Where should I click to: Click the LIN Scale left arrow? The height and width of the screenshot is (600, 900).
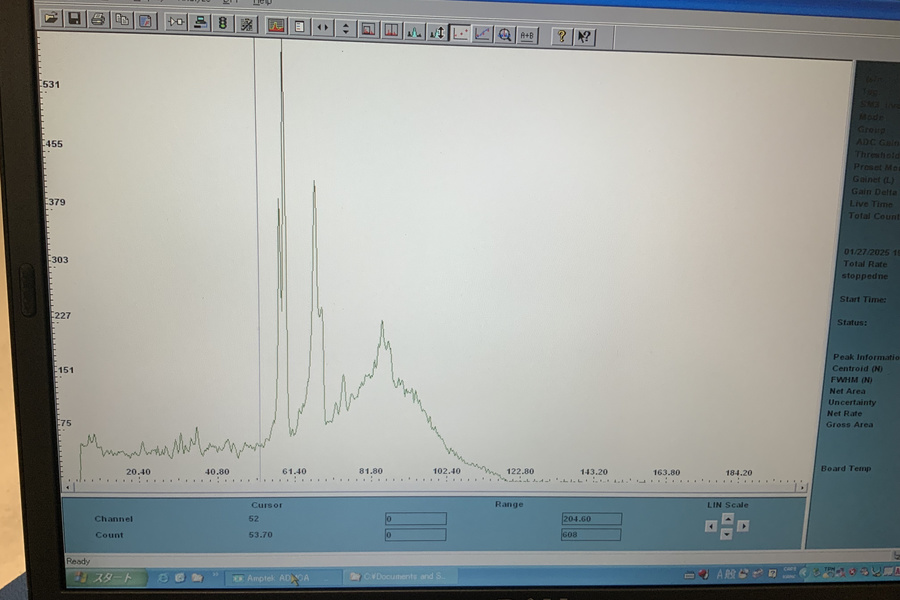pos(711,526)
